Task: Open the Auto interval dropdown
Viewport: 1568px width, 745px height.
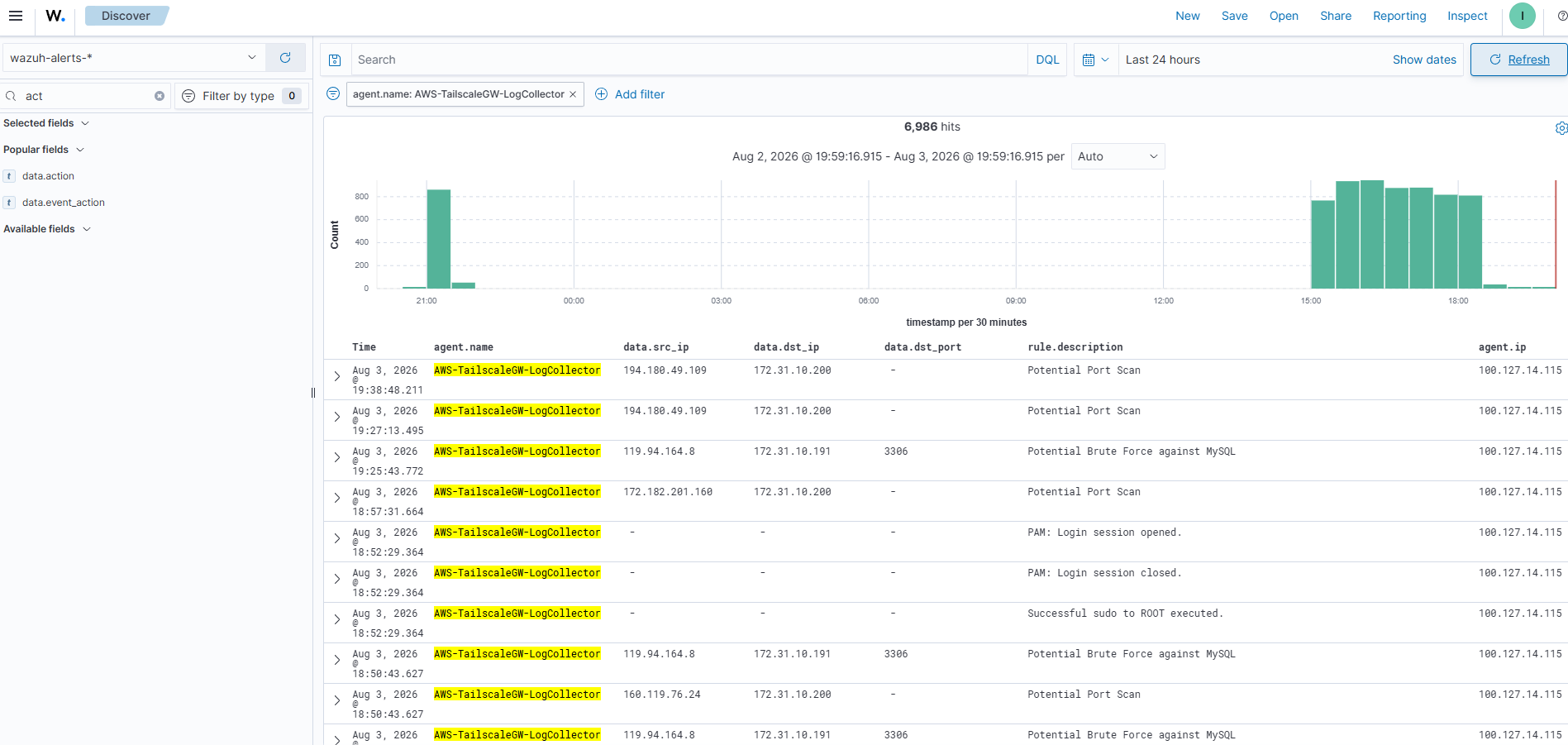Action: click(x=1118, y=156)
